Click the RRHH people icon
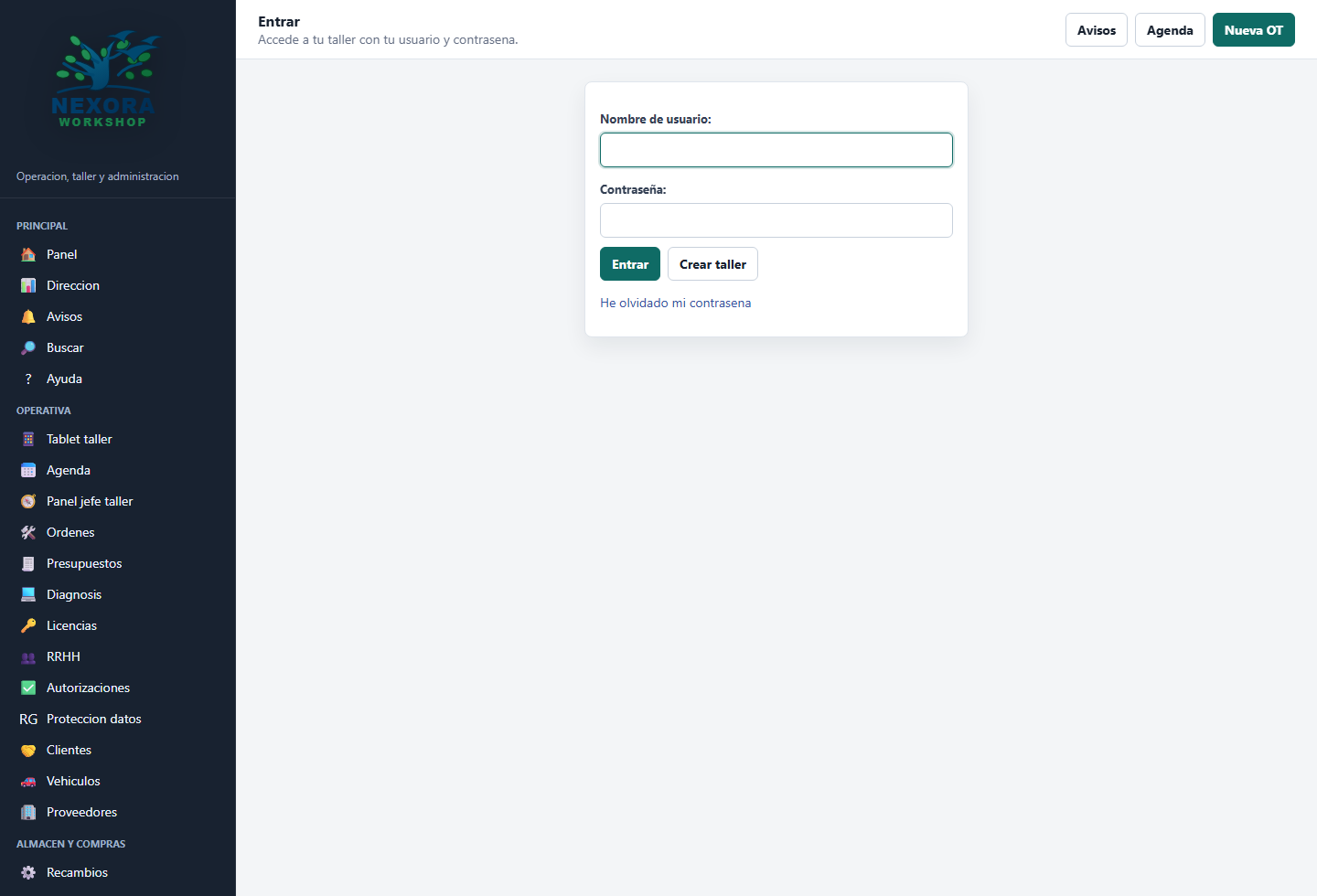 (x=28, y=656)
